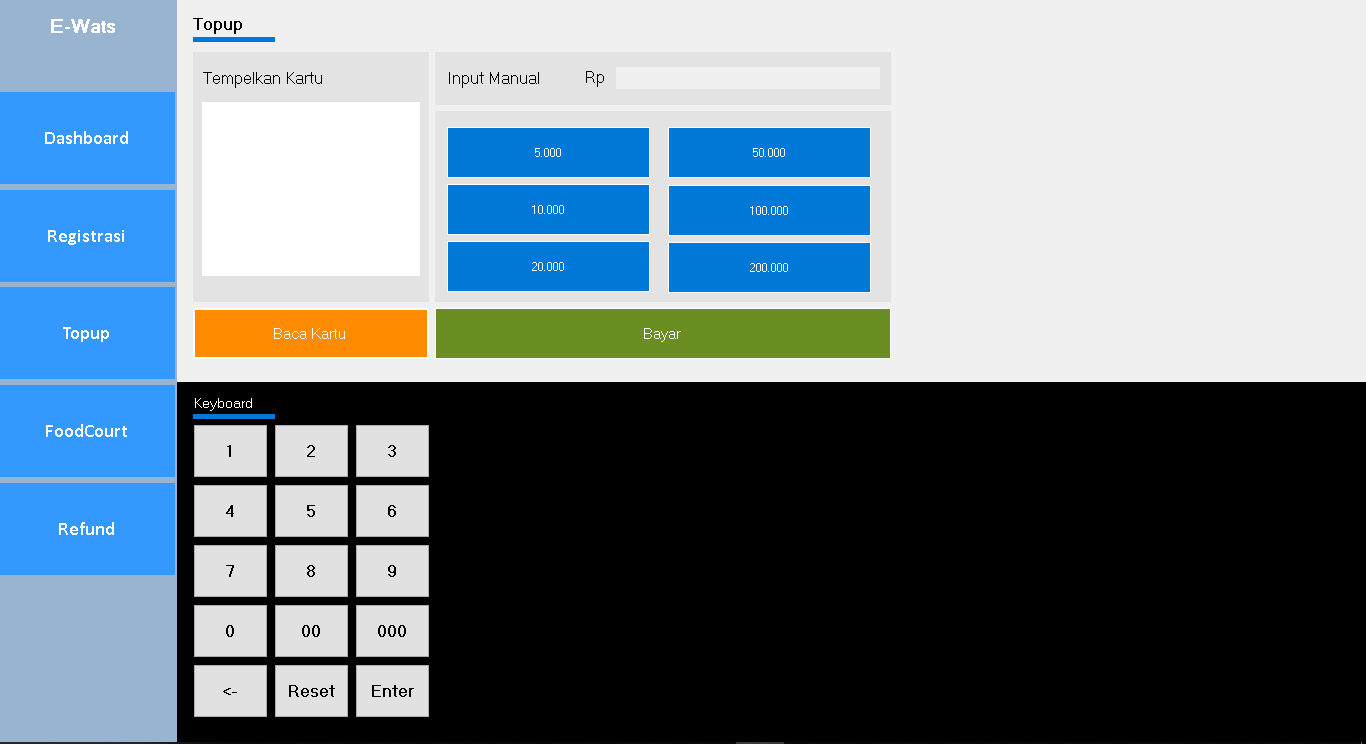This screenshot has width=1366, height=744.
Task: Pick the 200.000 topup amount
Action: point(769,268)
